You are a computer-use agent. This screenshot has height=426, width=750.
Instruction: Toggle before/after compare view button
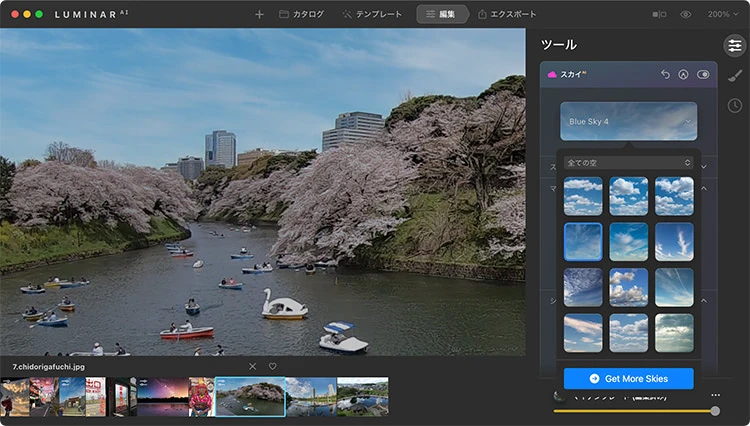[659, 15]
